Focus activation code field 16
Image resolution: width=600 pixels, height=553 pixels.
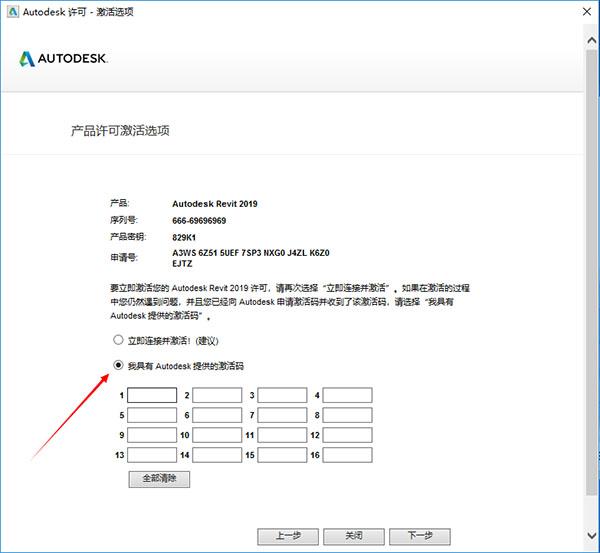(x=347, y=455)
